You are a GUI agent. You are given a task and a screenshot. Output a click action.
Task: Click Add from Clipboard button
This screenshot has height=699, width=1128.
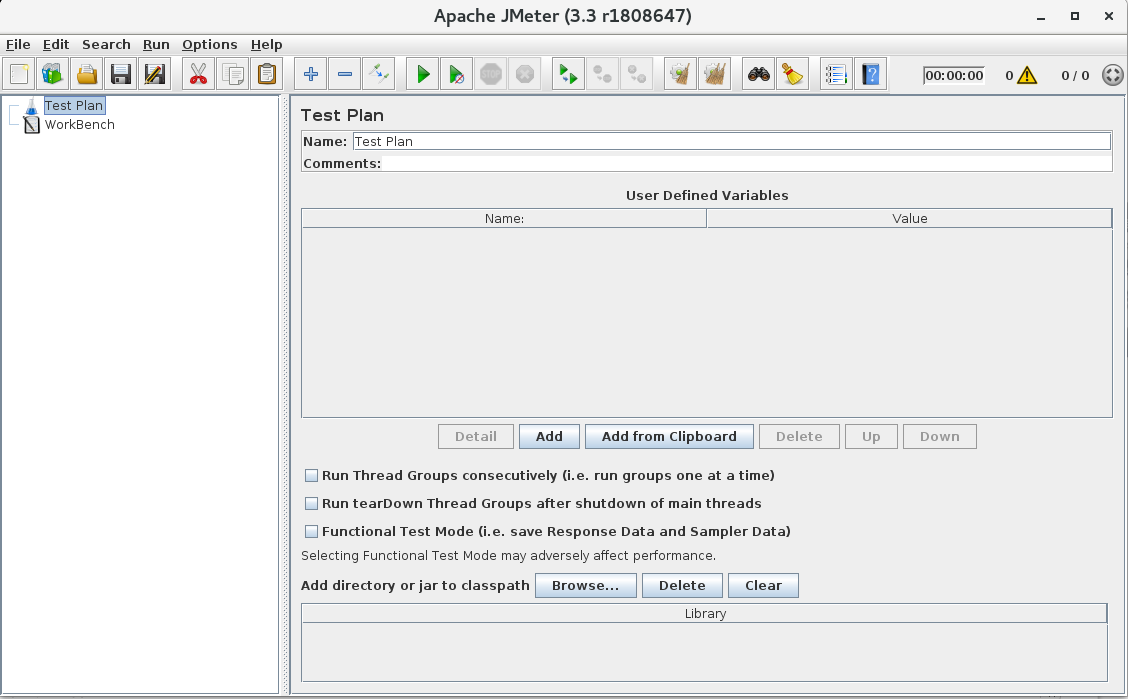click(x=669, y=437)
